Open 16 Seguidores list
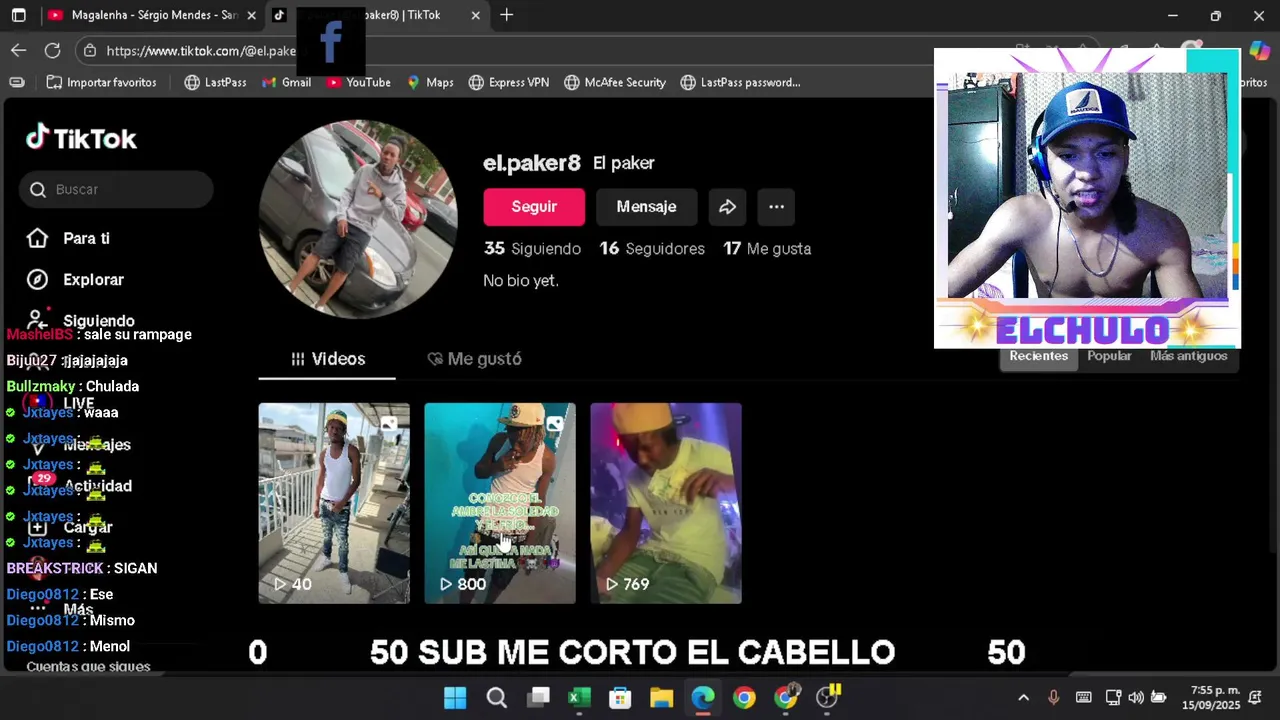The width and height of the screenshot is (1280, 720). tap(652, 248)
